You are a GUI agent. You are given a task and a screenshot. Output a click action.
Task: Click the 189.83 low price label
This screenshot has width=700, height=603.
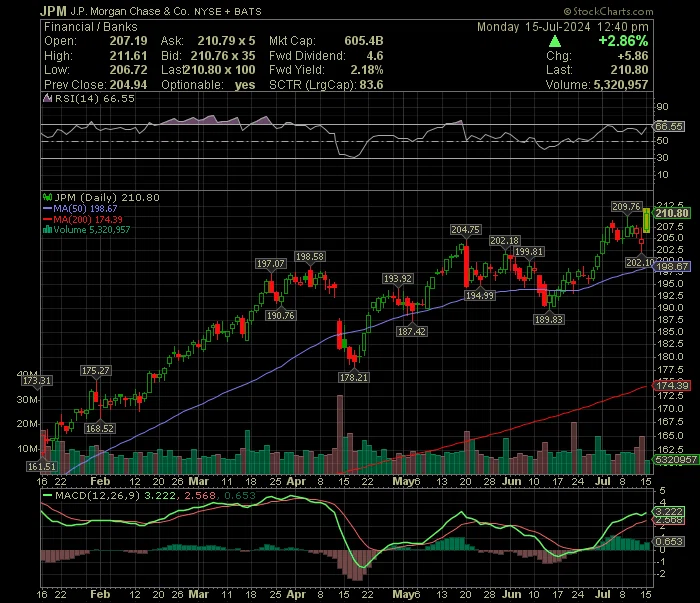tap(549, 320)
